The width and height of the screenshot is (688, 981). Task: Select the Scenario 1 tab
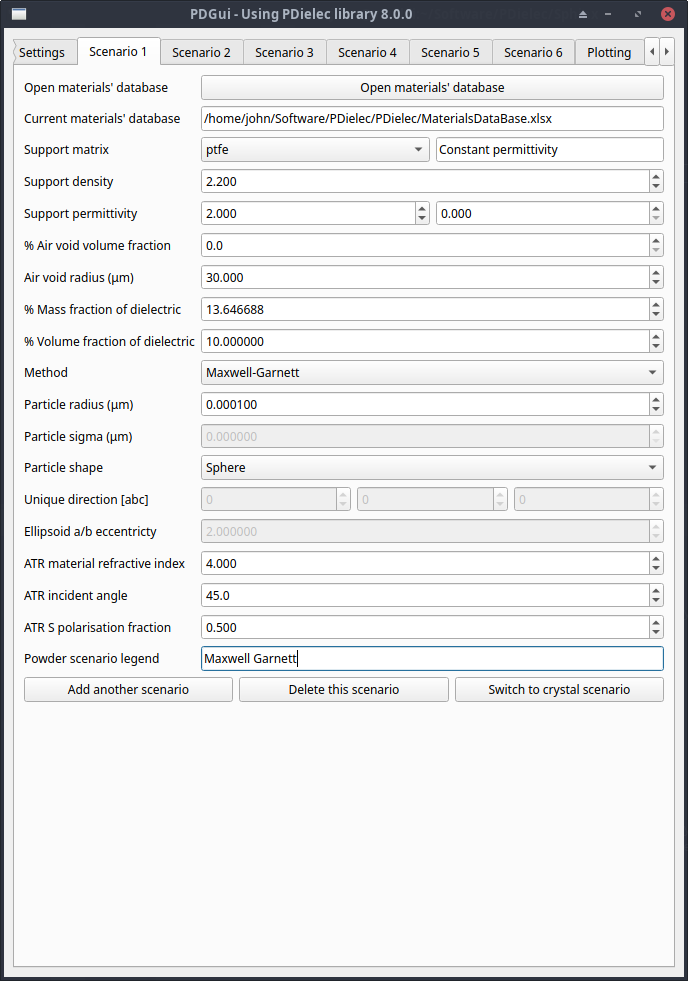click(118, 51)
